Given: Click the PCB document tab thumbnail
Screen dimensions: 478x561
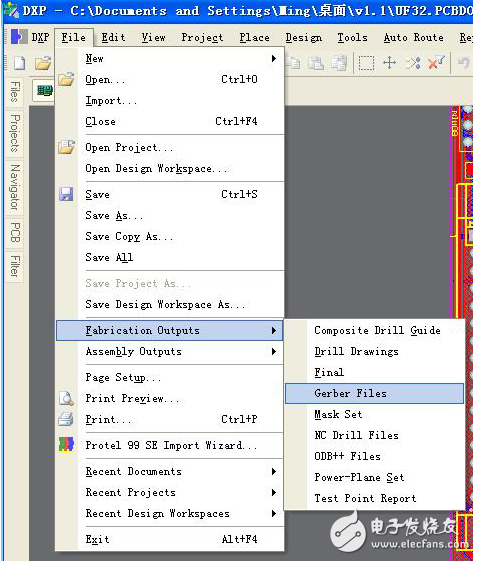Looking at the screenshot, I should coord(45,91).
